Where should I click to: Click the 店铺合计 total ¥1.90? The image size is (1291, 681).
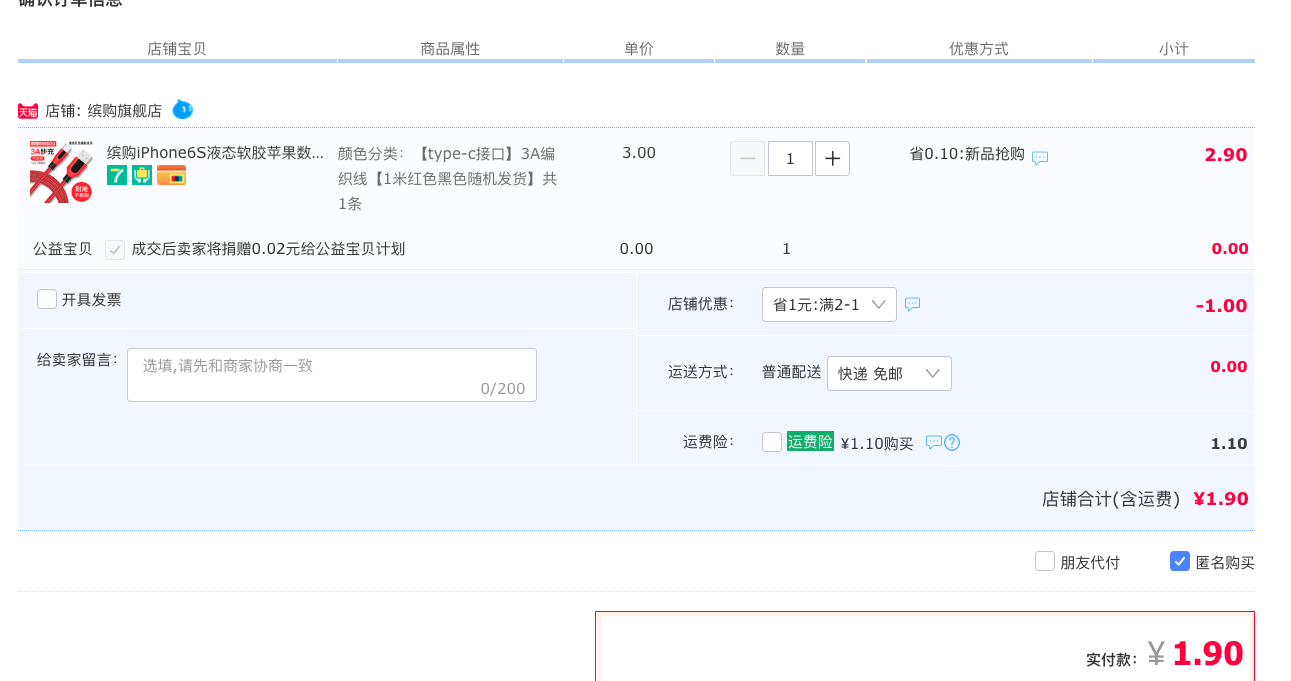(x=1221, y=498)
